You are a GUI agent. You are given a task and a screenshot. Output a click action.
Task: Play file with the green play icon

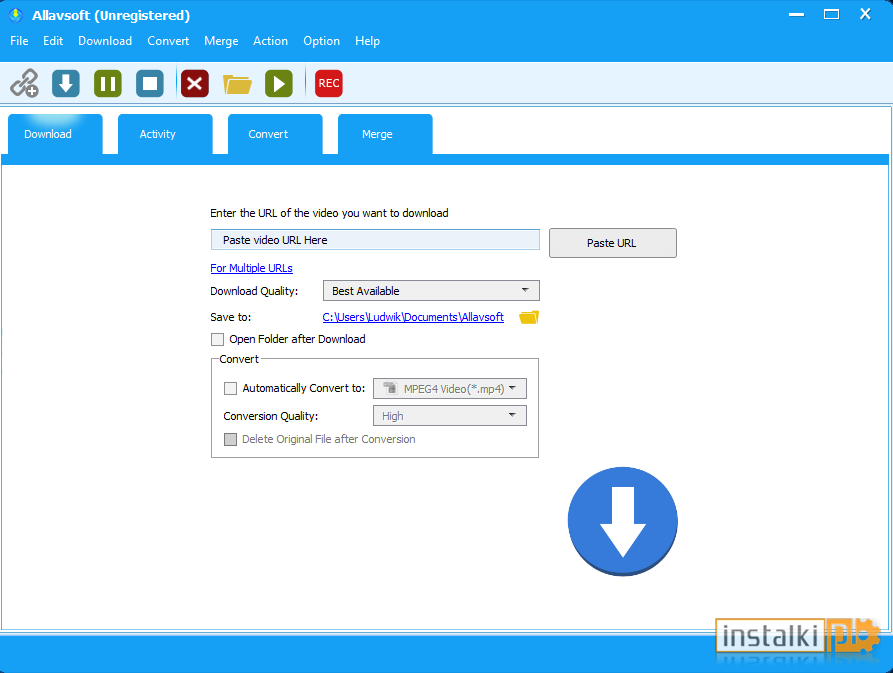point(279,84)
